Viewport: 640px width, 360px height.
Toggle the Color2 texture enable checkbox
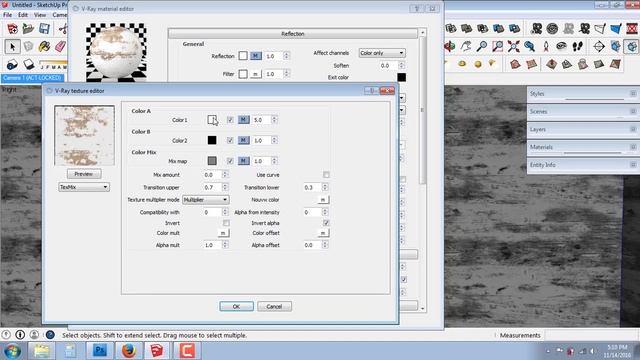(230, 140)
